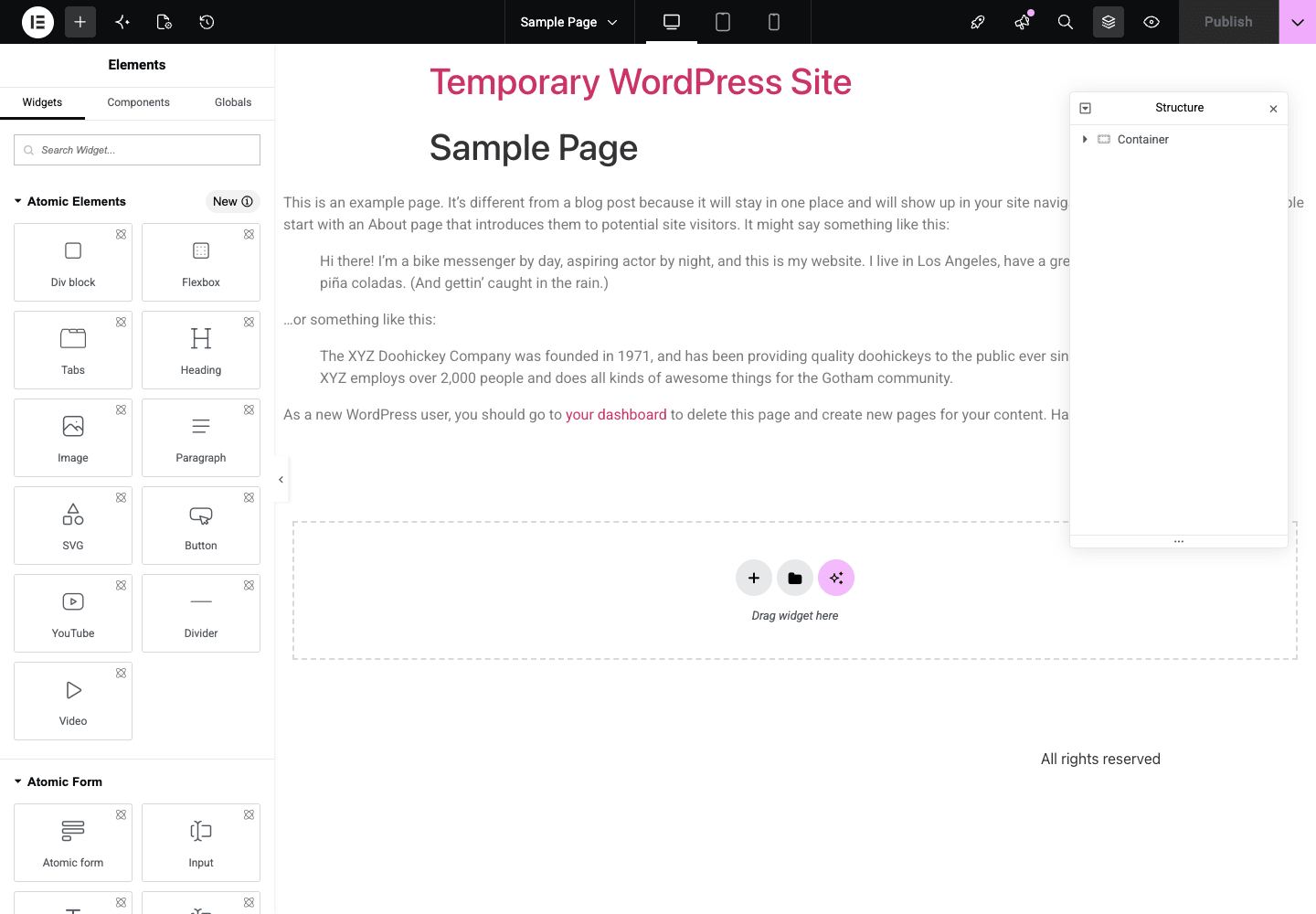Collapse the Atomic Form section

coord(58,781)
